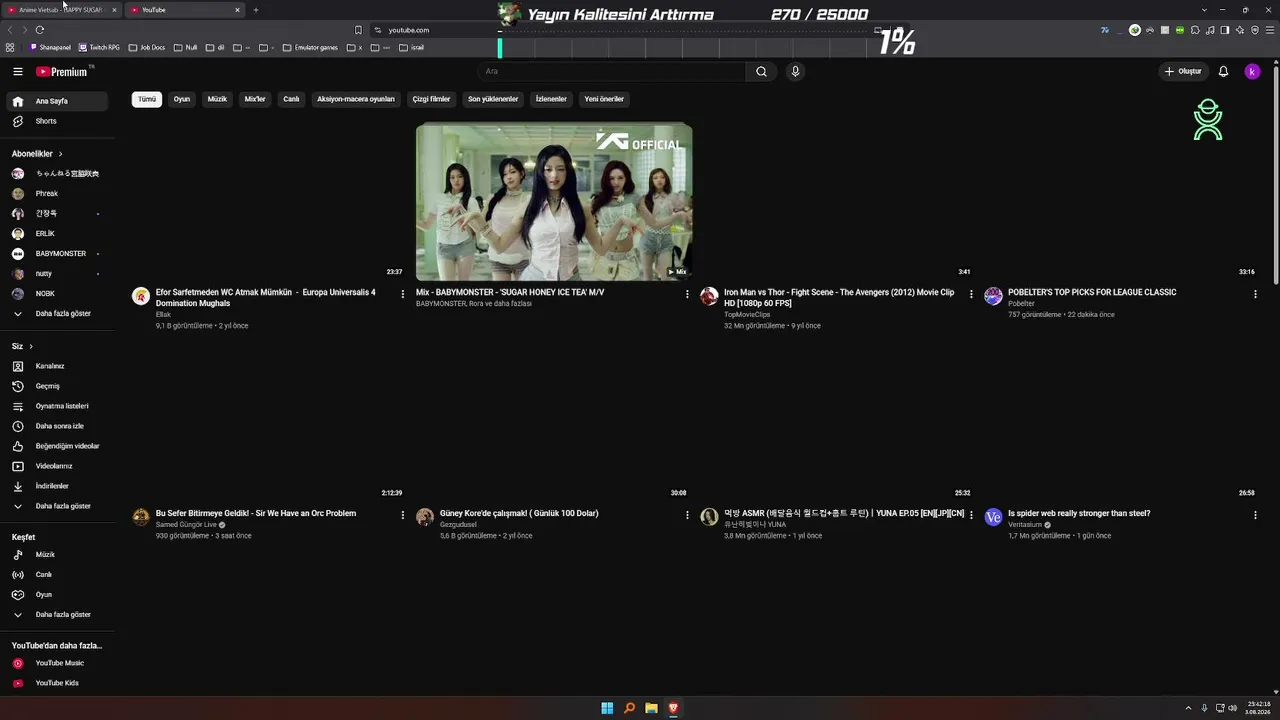
Task: Open the music note icon in the browser toolbar
Action: click(1210, 30)
